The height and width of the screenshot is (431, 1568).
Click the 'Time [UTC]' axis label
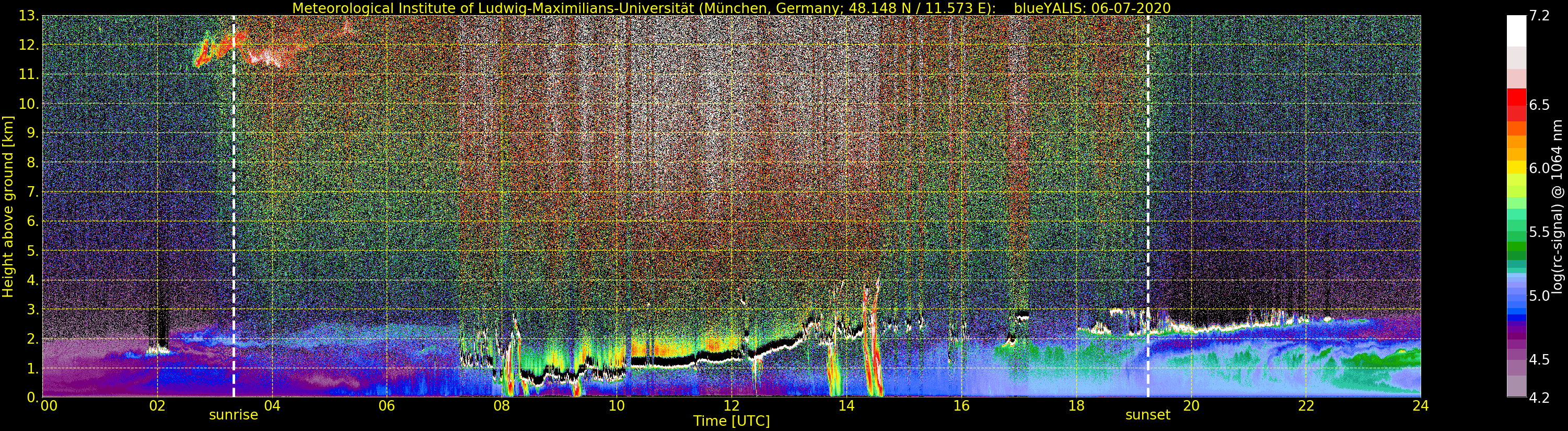pos(731,421)
